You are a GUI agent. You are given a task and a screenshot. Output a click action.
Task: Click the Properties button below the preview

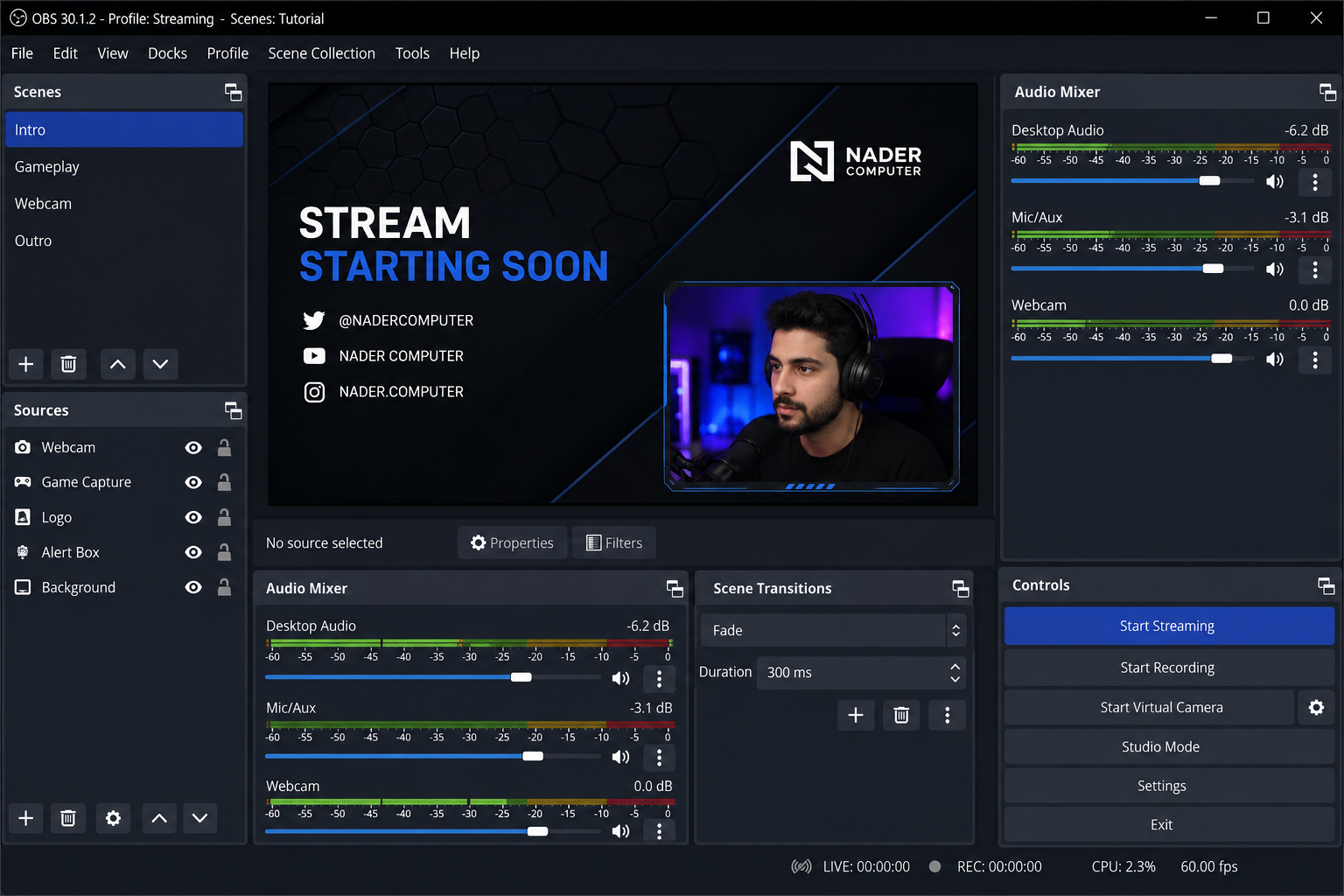point(512,542)
